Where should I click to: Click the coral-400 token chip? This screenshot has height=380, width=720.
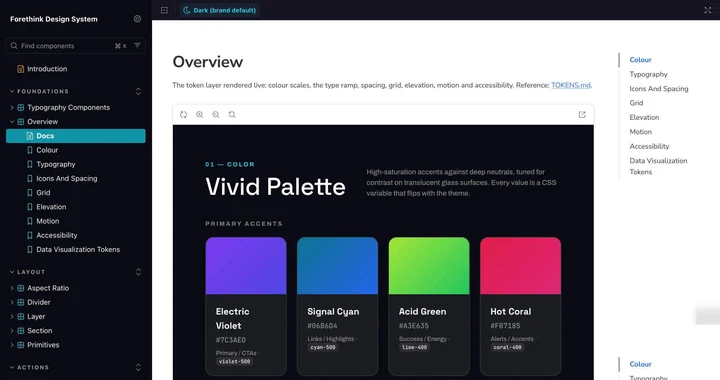(507, 347)
